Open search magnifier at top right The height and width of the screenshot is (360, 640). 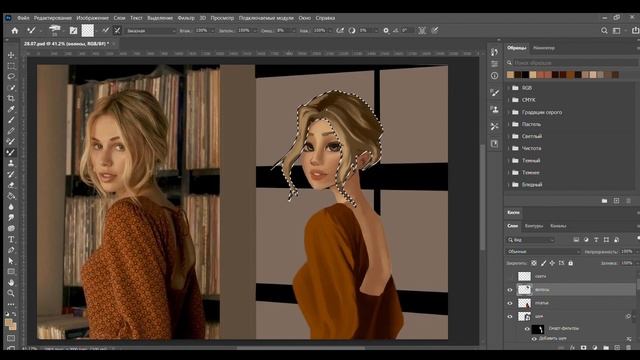(x=604, y=31)
